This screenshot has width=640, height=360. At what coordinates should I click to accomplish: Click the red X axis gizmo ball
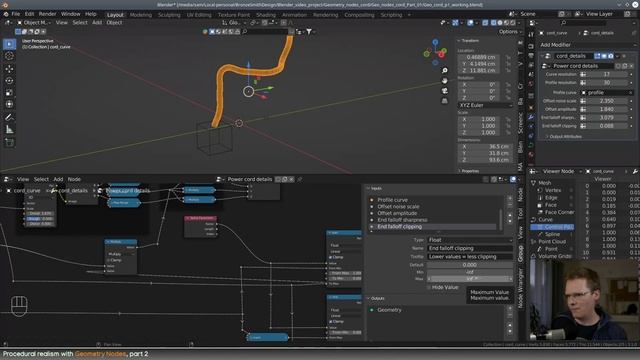pos(441,54)
